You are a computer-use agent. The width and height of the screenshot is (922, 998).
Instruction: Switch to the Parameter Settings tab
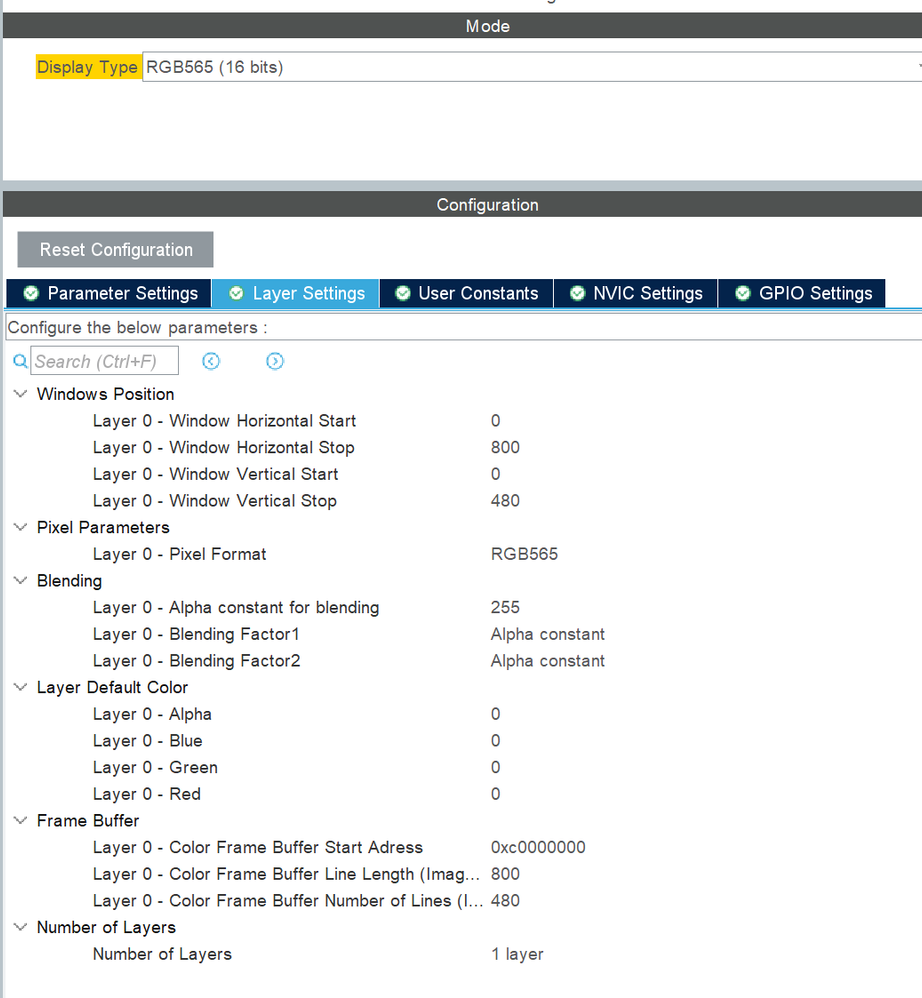pos(109,293)
